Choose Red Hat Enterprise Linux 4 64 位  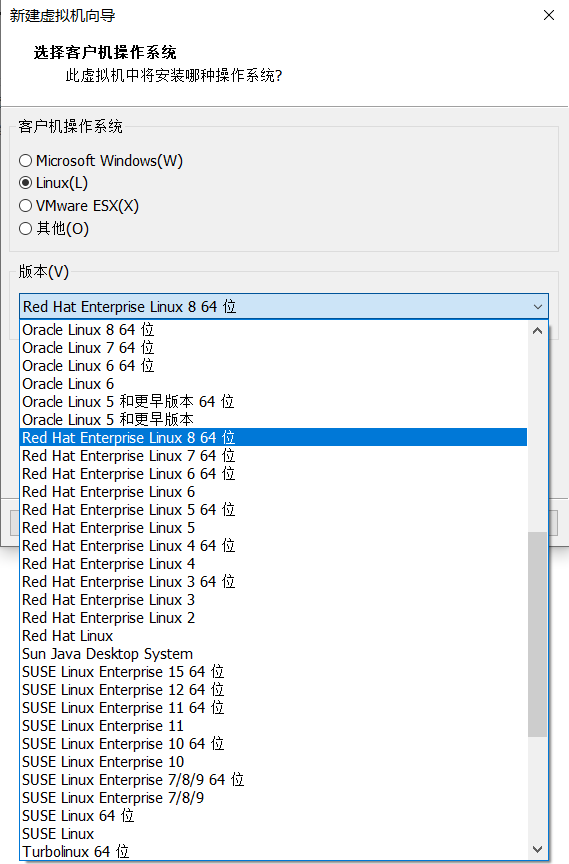coord(273,546)
